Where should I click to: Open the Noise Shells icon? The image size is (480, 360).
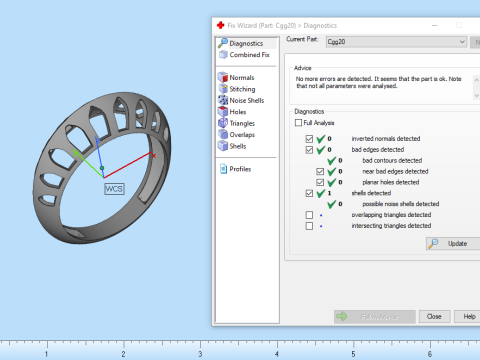[x=223, y=100]
